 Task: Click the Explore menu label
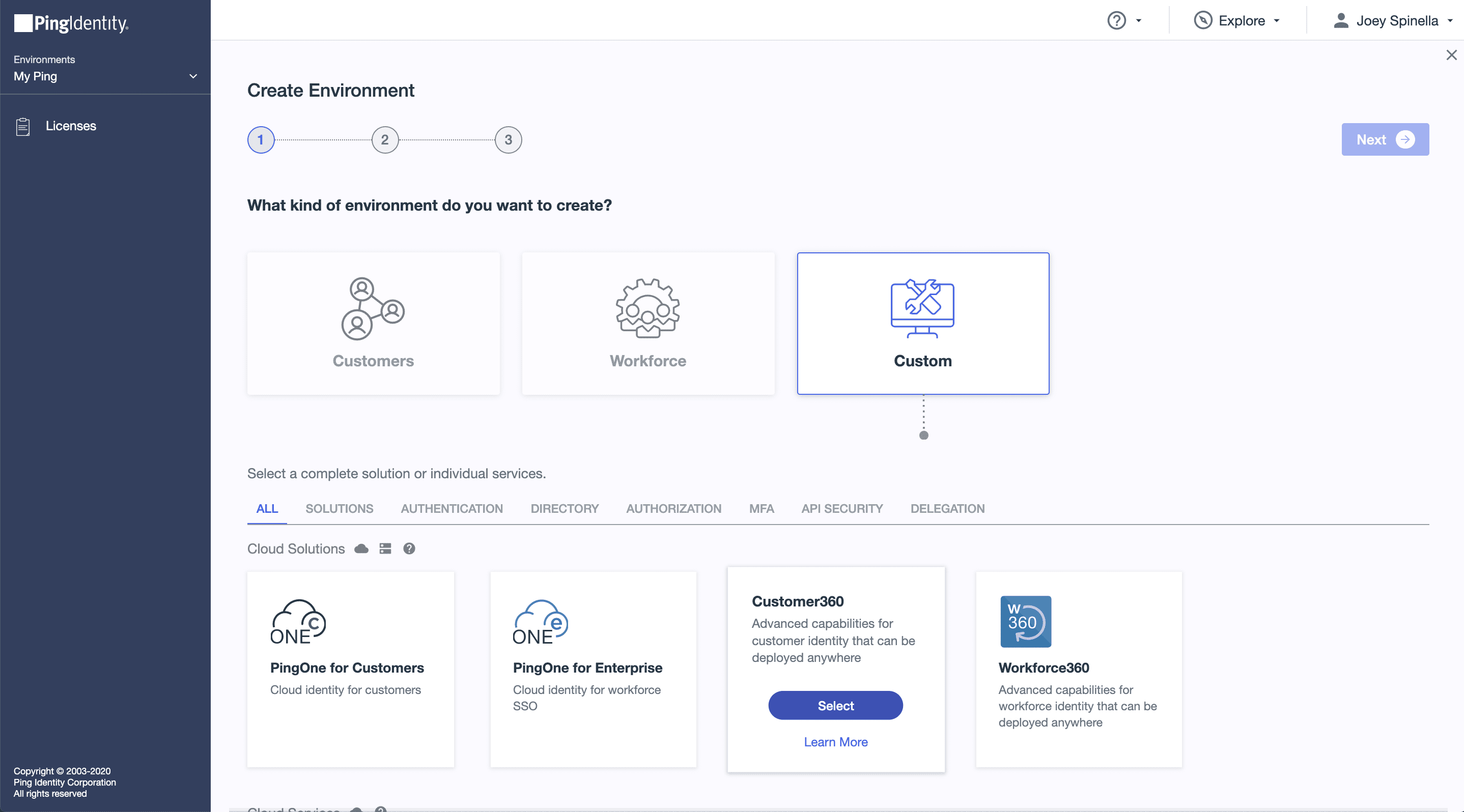tap(1241, 21)
